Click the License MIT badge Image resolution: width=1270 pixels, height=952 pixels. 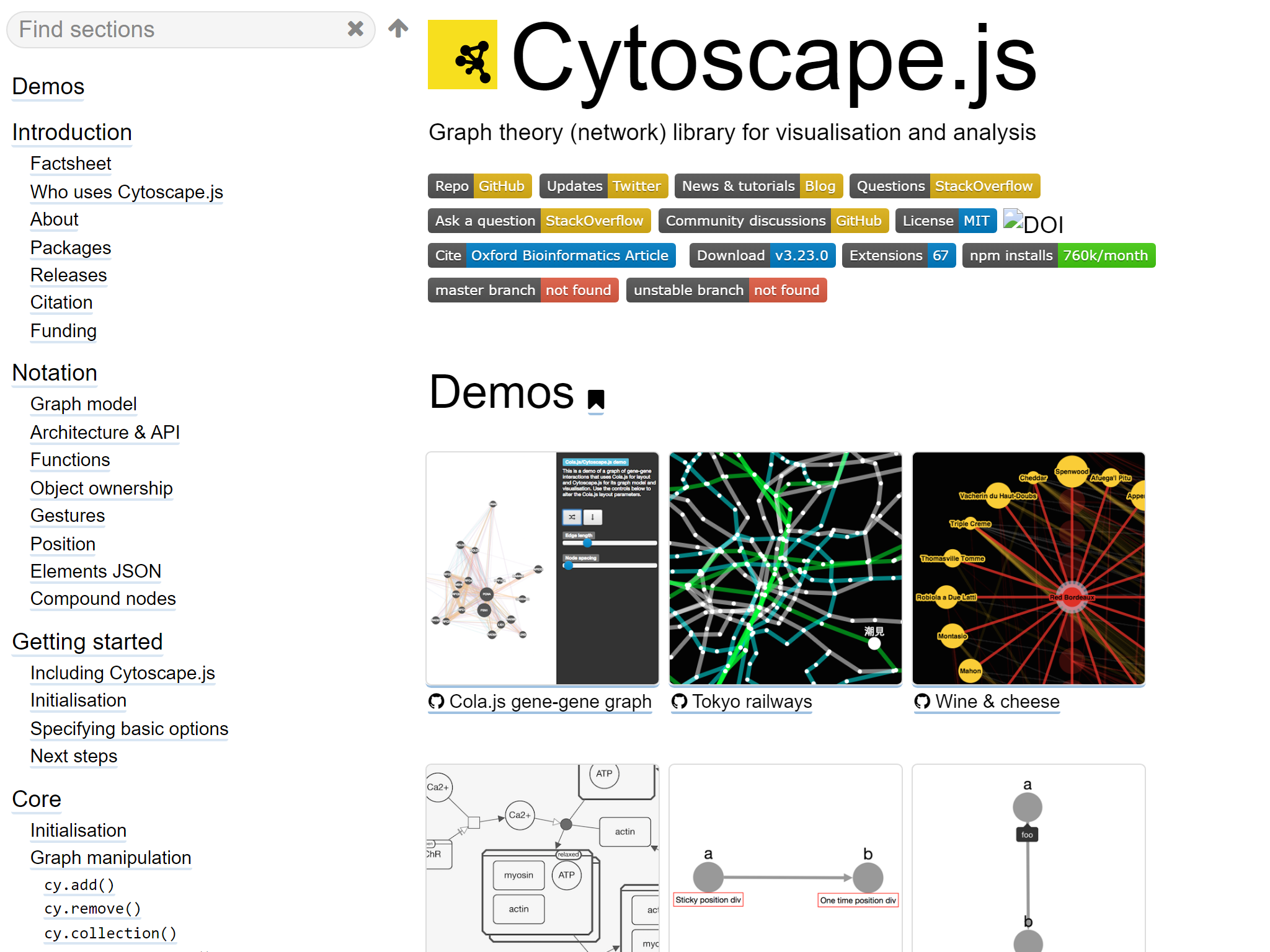point(946,221)
